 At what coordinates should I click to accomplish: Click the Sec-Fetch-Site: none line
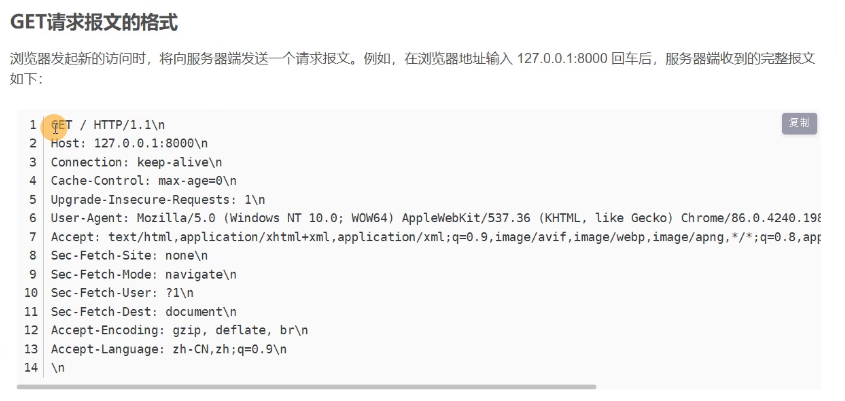[129, 255]
